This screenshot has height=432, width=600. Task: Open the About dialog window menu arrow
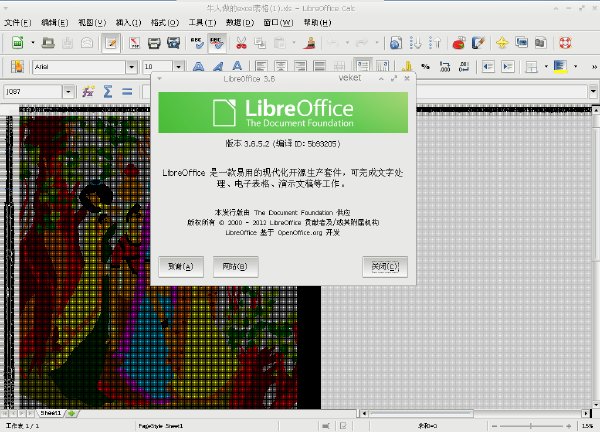160,79
